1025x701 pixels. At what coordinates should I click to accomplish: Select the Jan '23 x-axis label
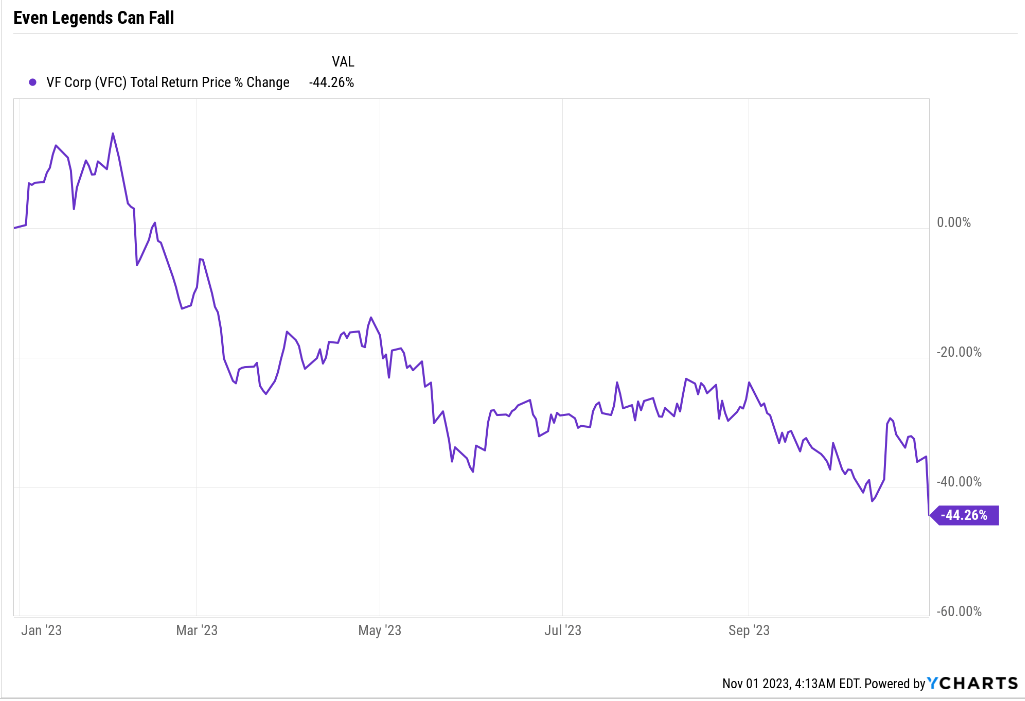click(x=42, y=630)
